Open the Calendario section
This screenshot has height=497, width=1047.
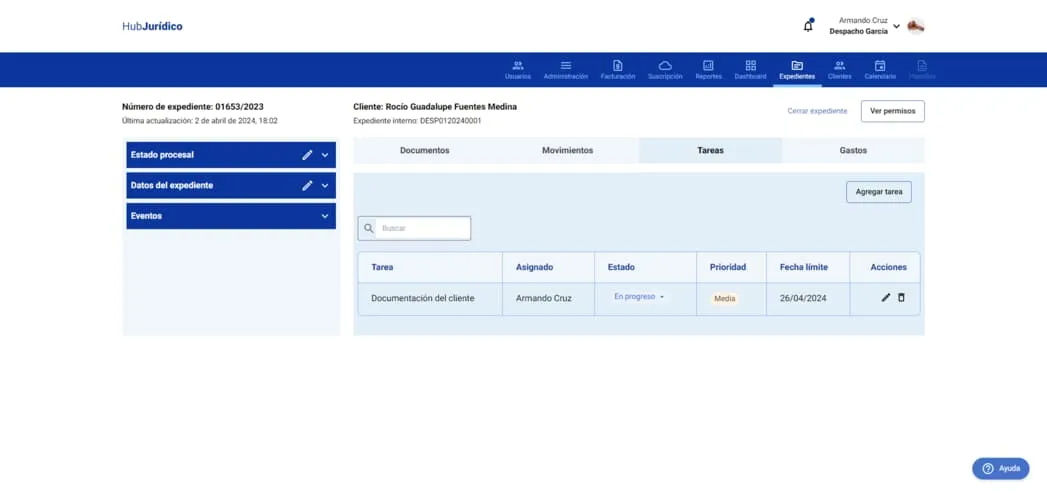(x=880, y=70)
